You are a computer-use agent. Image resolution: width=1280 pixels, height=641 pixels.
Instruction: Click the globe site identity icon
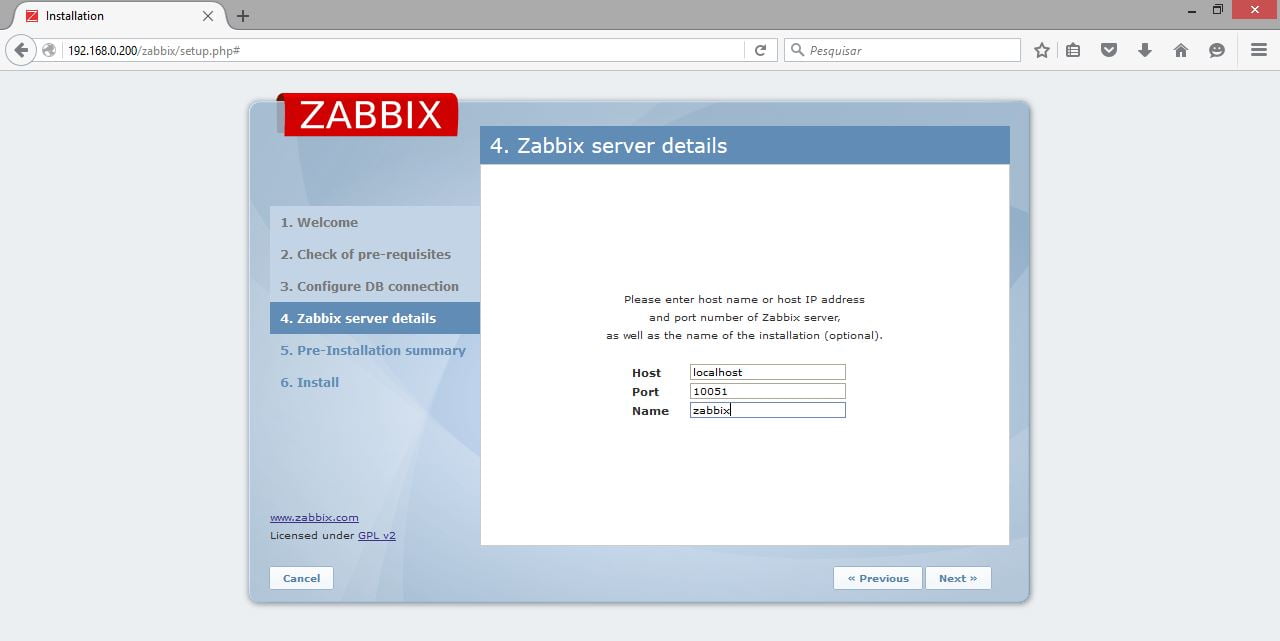49,50
